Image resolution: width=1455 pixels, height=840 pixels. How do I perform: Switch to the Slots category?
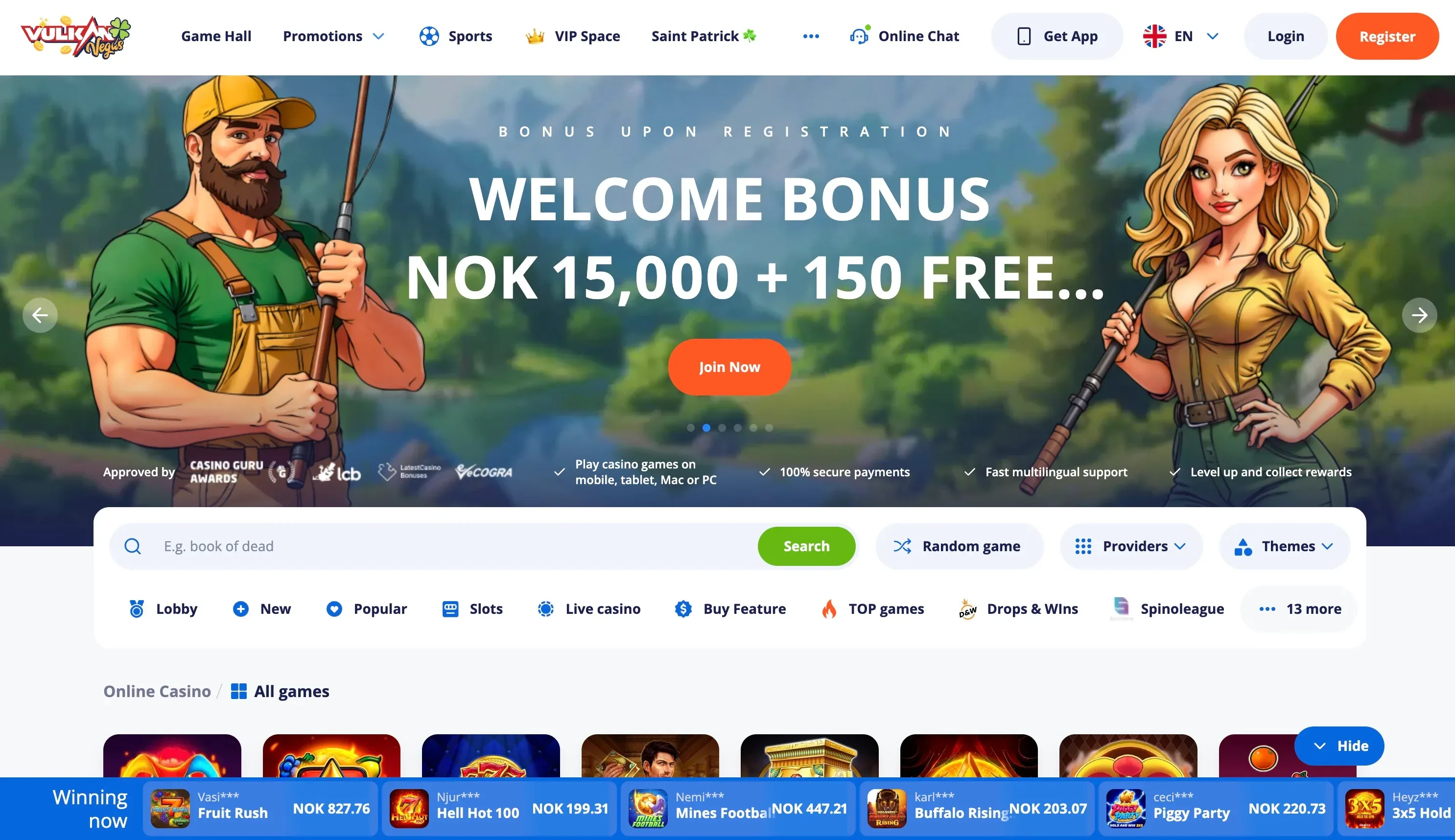pyautogui.click(x=472, y=608)
